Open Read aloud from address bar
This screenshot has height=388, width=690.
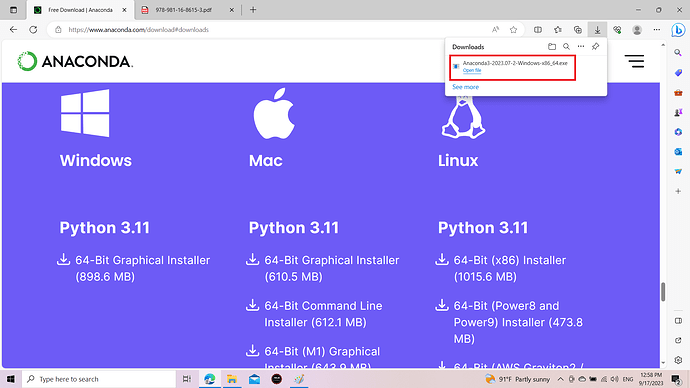click(495, 29)
